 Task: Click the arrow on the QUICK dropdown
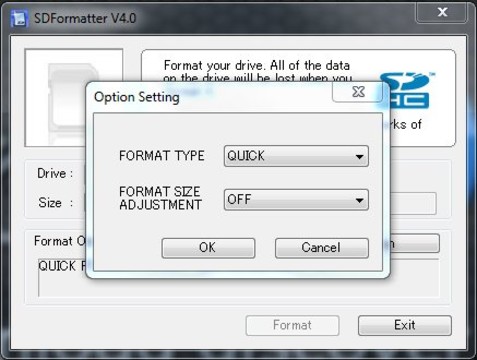[359, 156]
